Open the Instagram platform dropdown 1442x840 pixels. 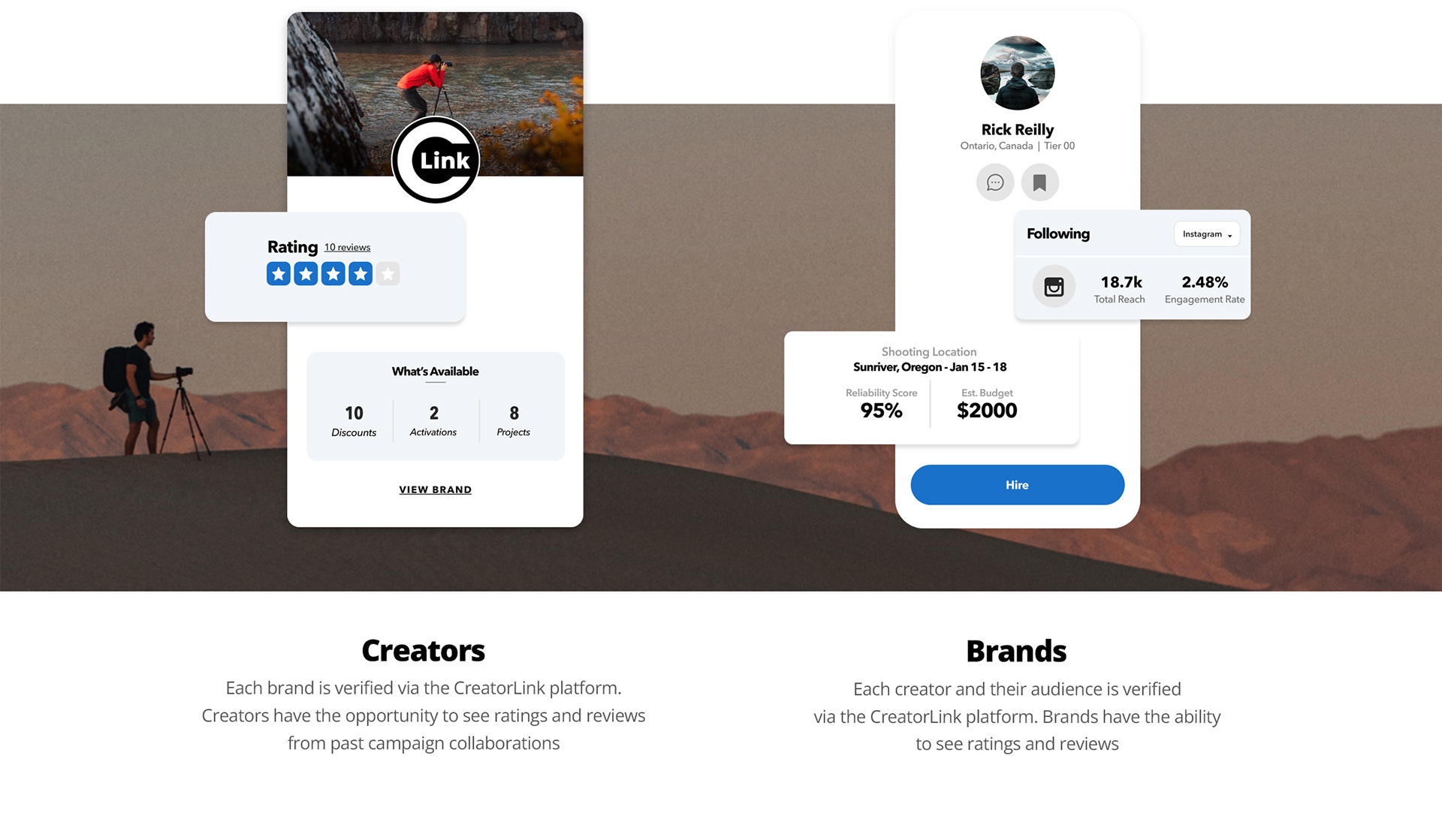pyautogui.click(x=1207, y=234)
